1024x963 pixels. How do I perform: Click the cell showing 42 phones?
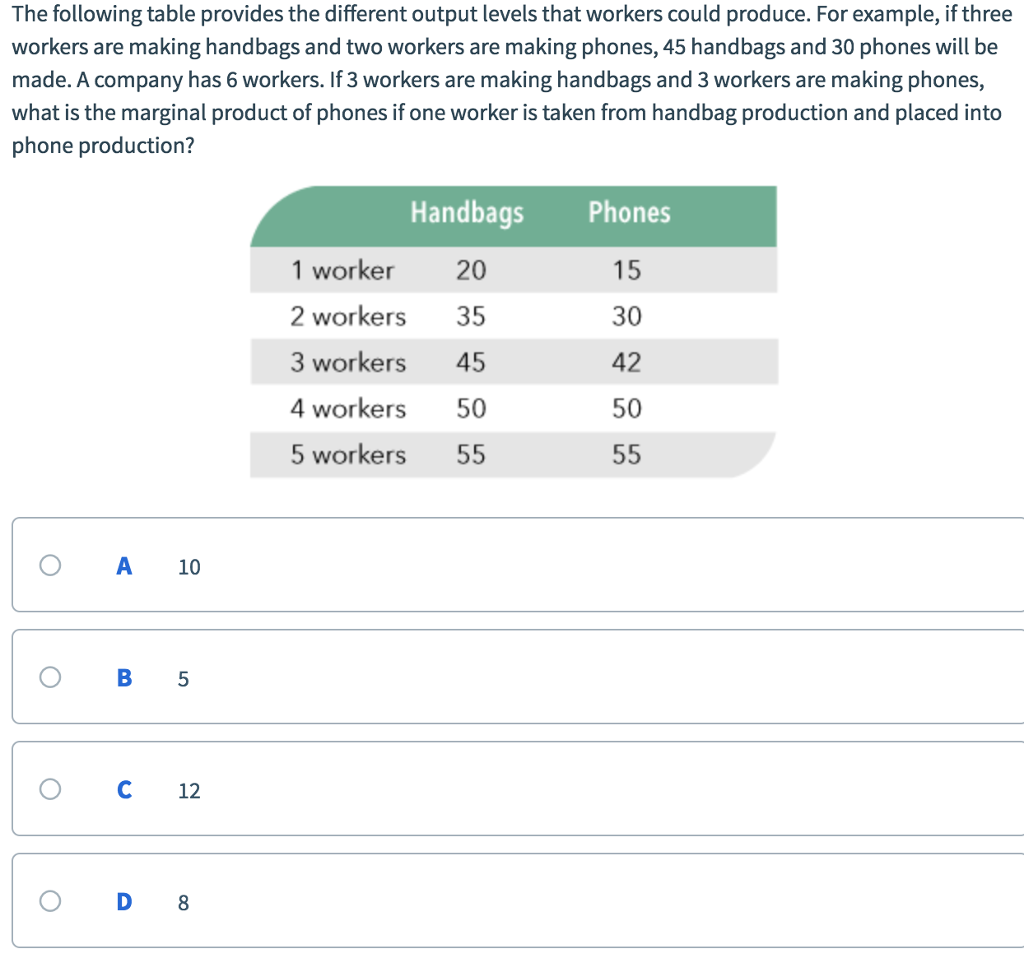629,362
